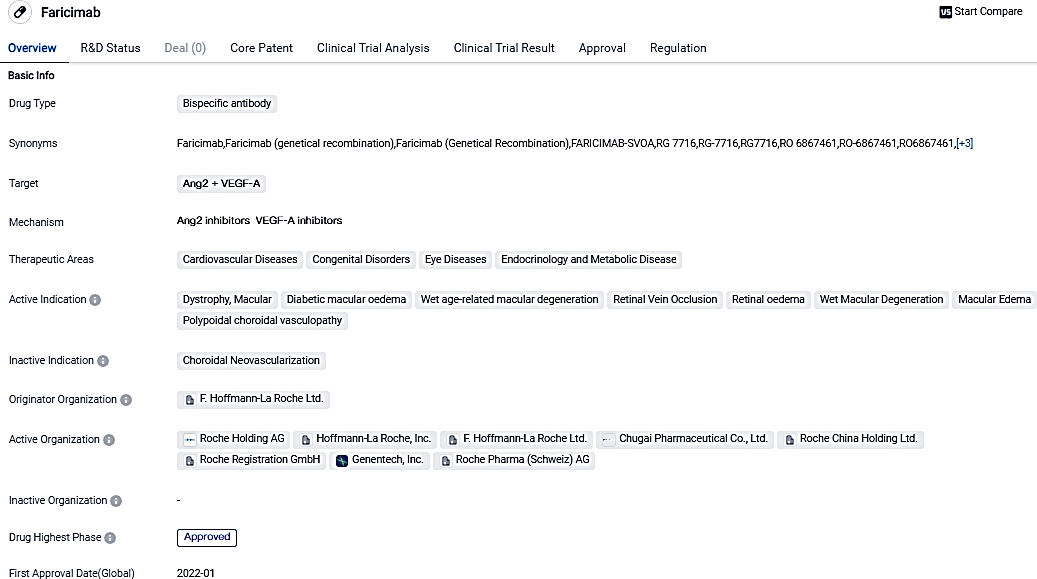Click the Diabetic macular oedema indication tag
The image size is (1037, 579).
click(x=346, y=300)
